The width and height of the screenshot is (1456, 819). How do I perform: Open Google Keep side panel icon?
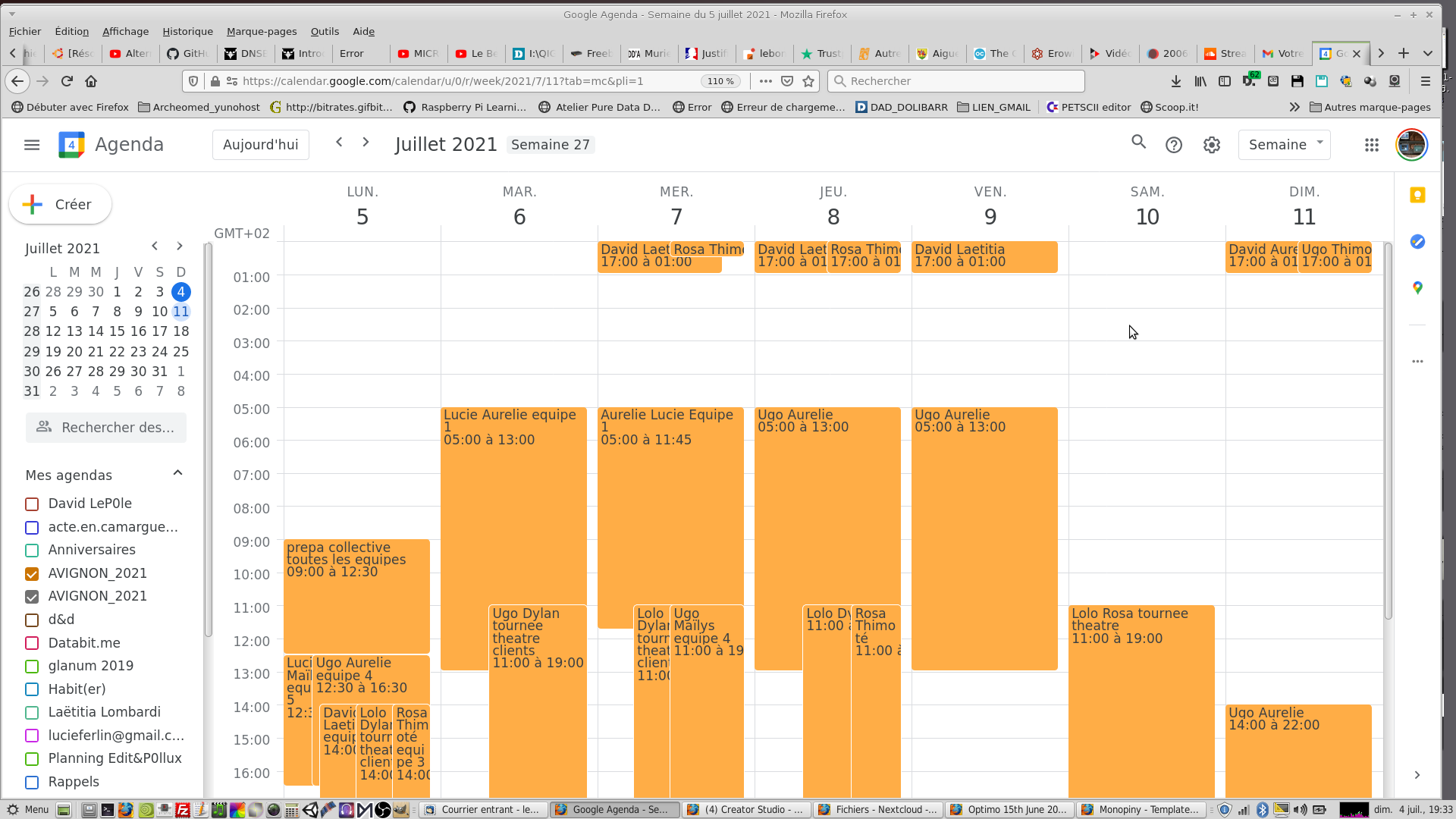coord(1417,196)
